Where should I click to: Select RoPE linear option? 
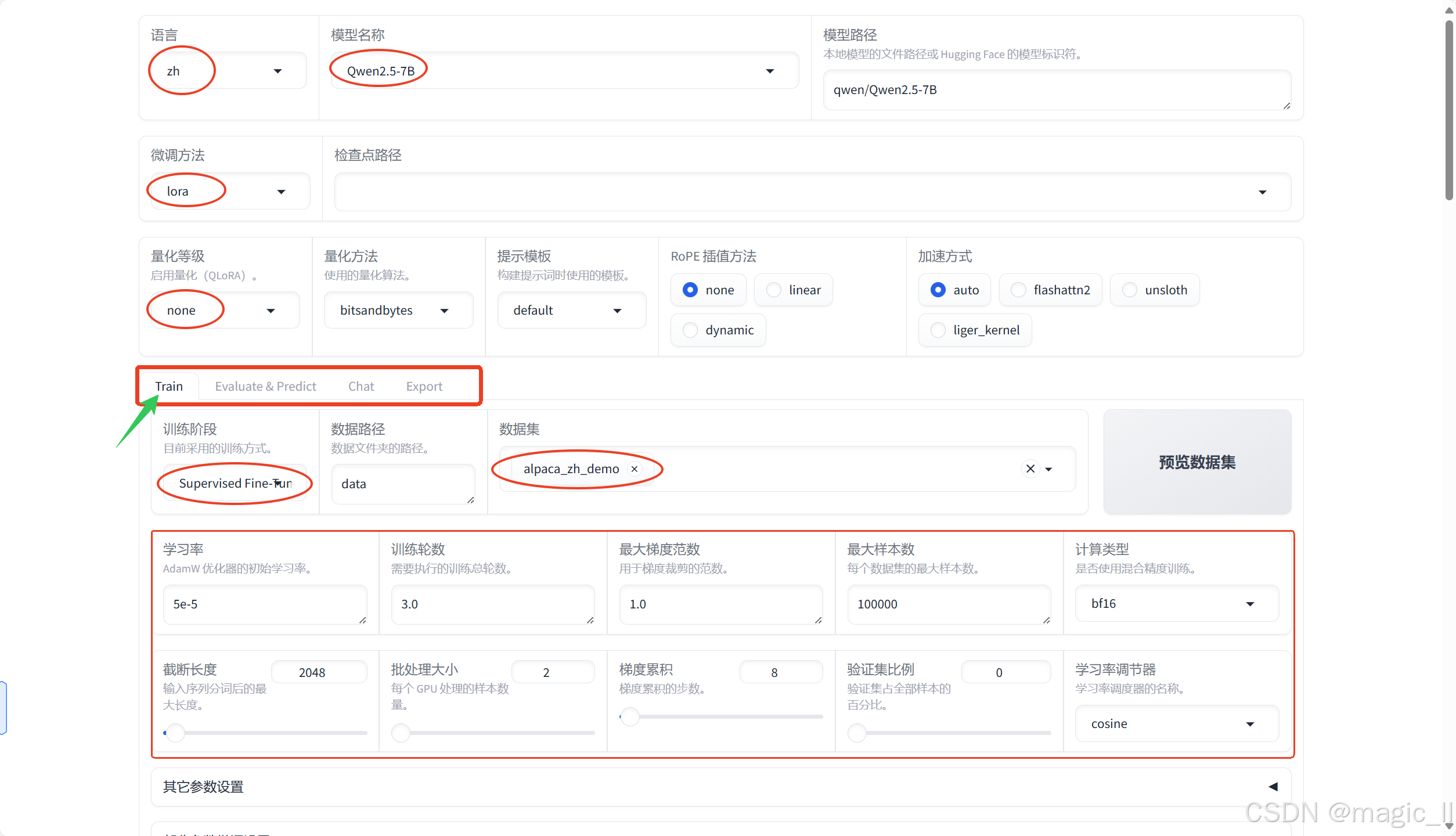[x=793, y=290]
